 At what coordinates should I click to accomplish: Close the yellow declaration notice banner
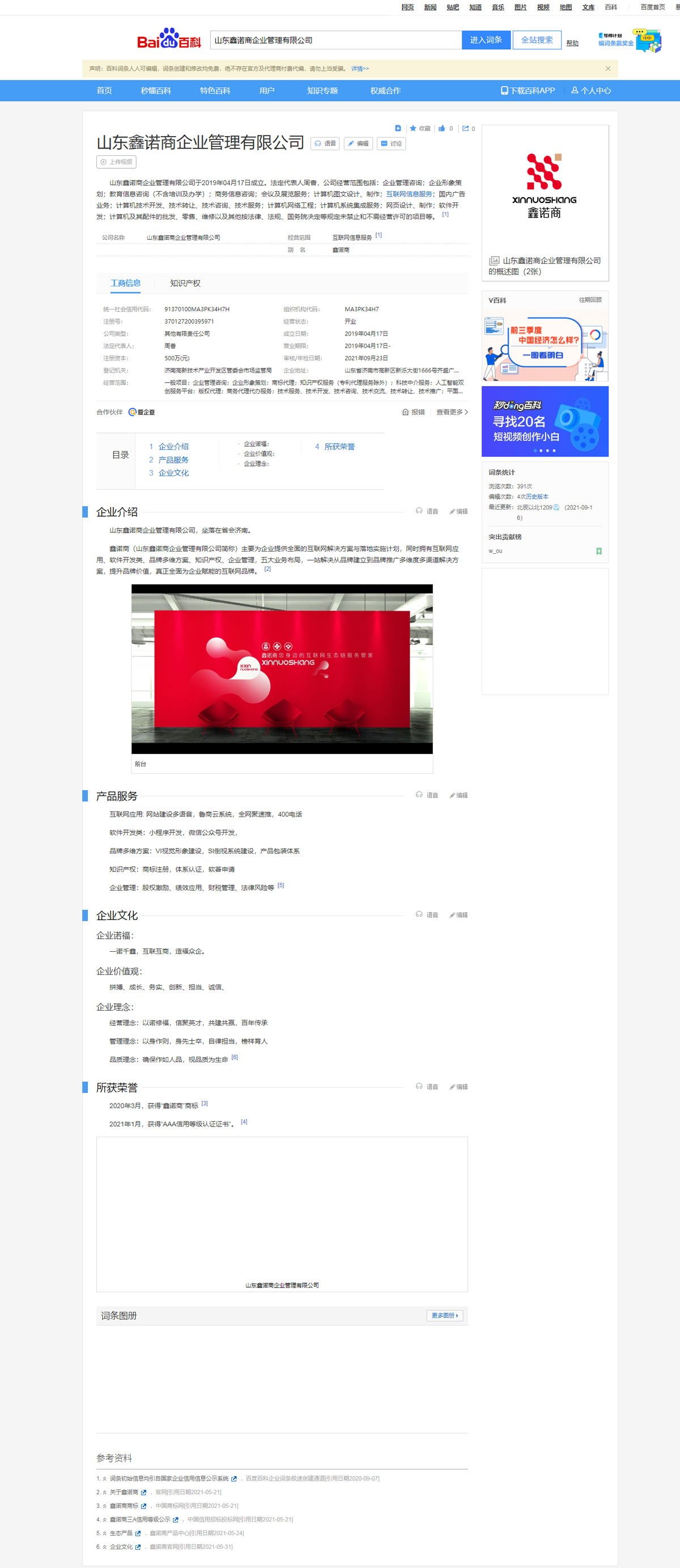(x=607, y=69)
